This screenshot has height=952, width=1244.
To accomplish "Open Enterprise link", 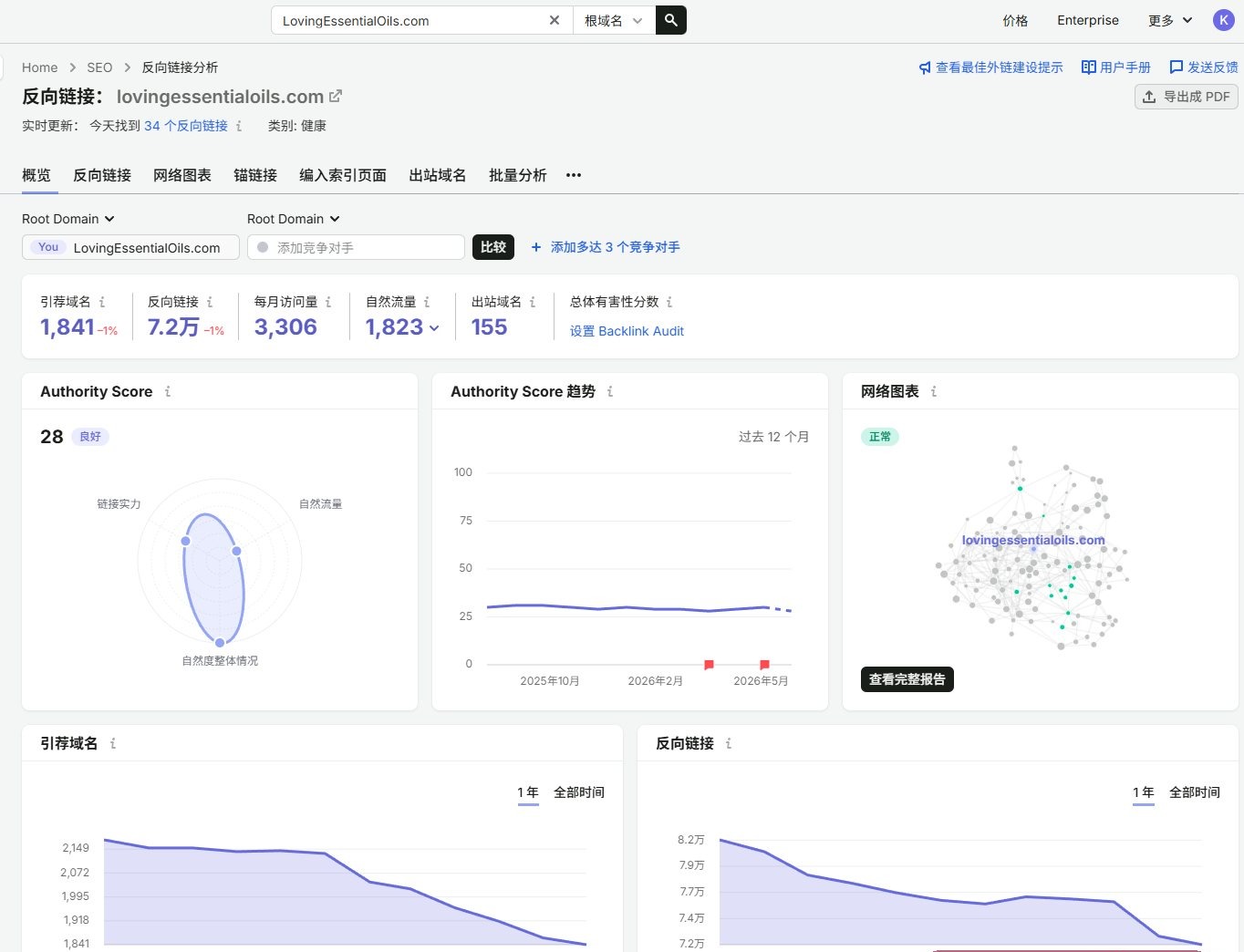I will [1087, 20].
